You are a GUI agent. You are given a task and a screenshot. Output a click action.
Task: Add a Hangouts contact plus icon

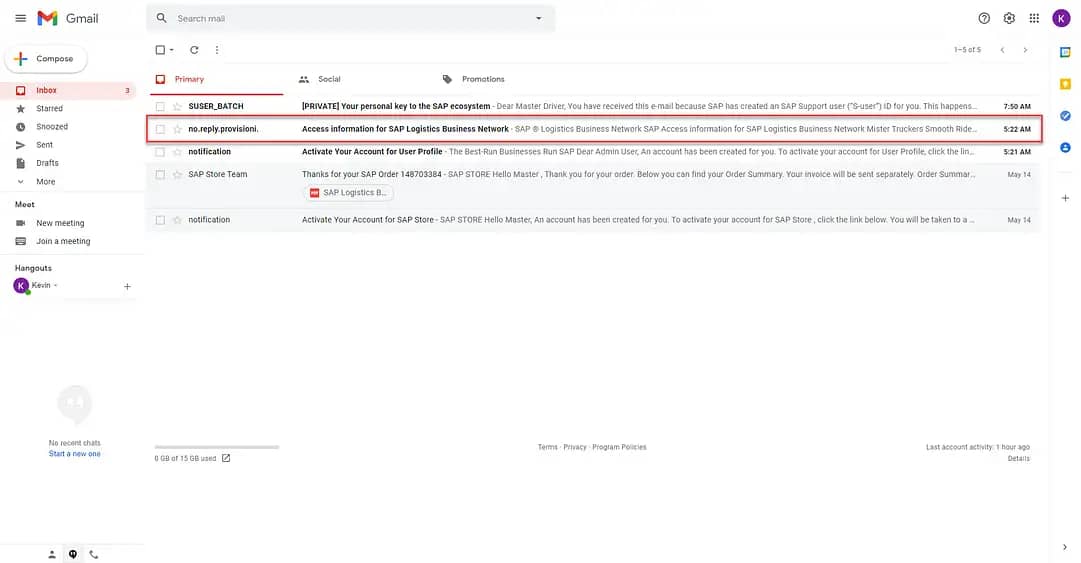click(x=127, y=286)
